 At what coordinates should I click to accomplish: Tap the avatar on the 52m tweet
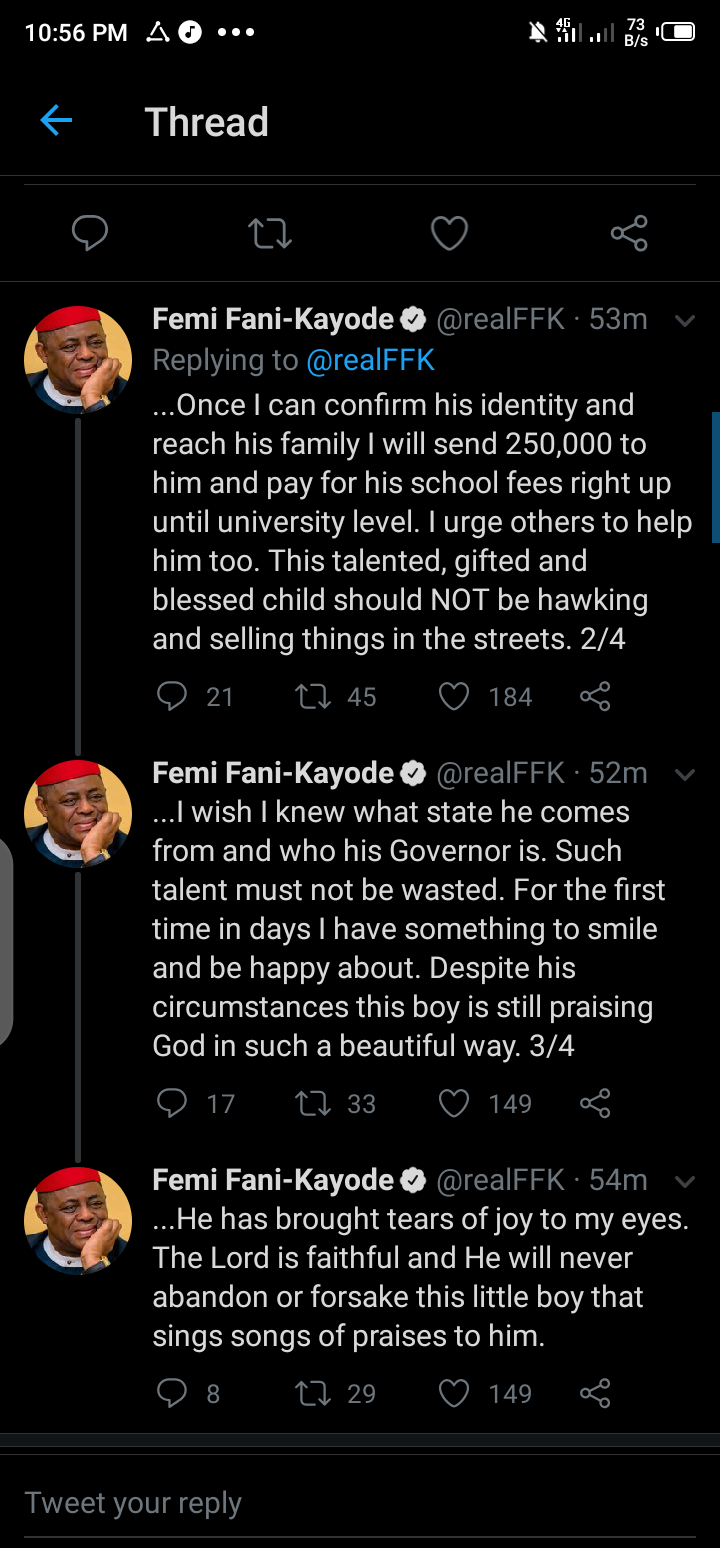tap(78, 813)
